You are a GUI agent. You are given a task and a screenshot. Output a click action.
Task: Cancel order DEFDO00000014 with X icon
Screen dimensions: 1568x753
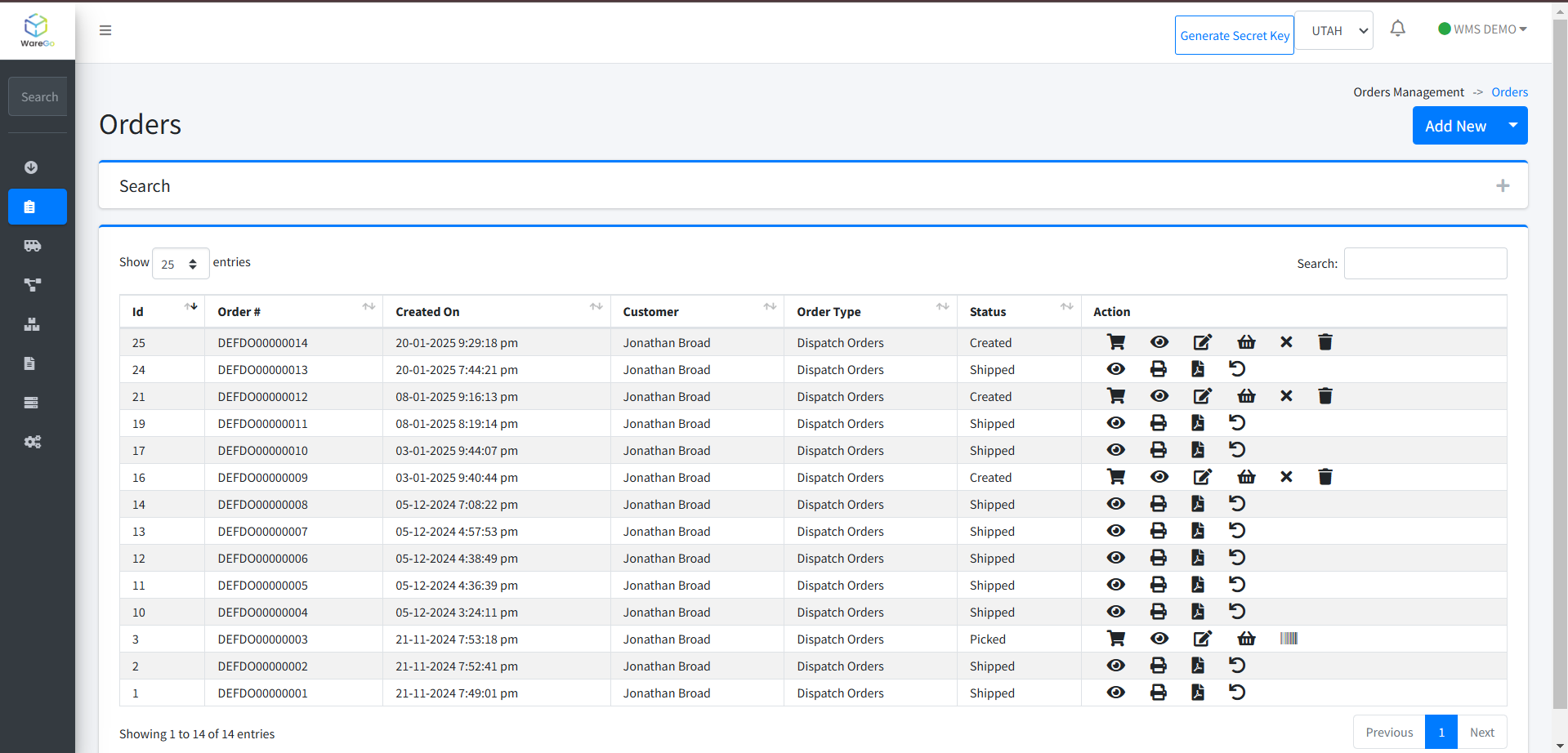tap(1286, 342)
